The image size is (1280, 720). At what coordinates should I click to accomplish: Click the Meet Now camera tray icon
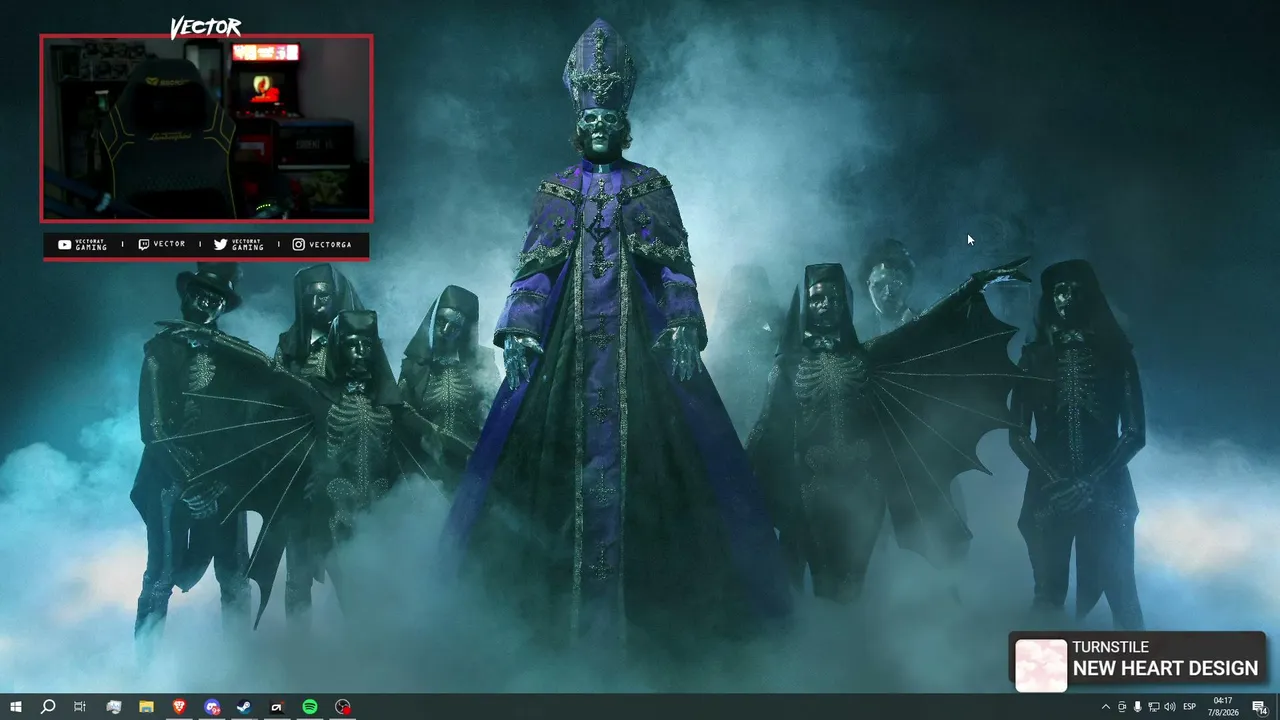(1122, 707)
